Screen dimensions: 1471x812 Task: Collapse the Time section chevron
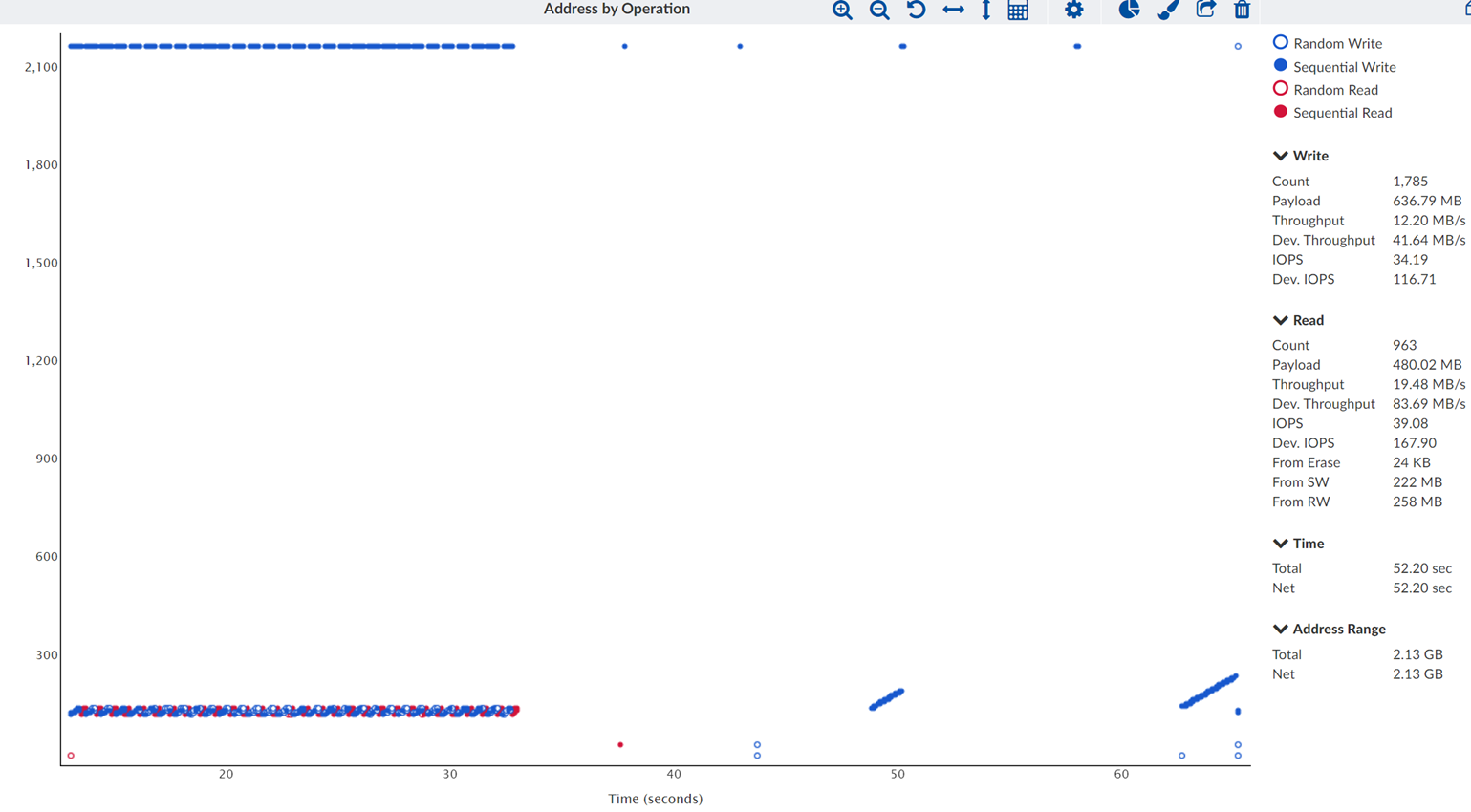(1281, 544)
